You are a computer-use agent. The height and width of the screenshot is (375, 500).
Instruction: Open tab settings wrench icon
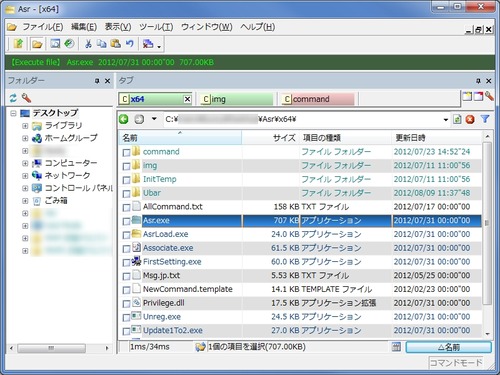[x=489, y=96]
